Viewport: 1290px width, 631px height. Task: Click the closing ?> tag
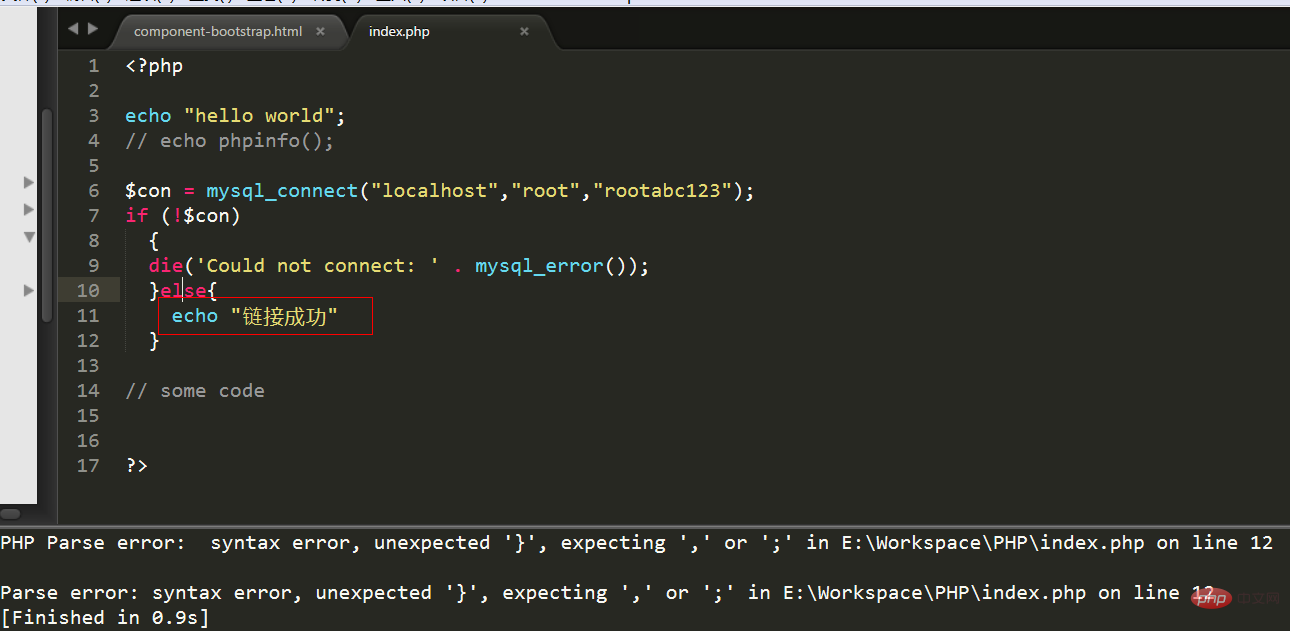tap(136, 466)
